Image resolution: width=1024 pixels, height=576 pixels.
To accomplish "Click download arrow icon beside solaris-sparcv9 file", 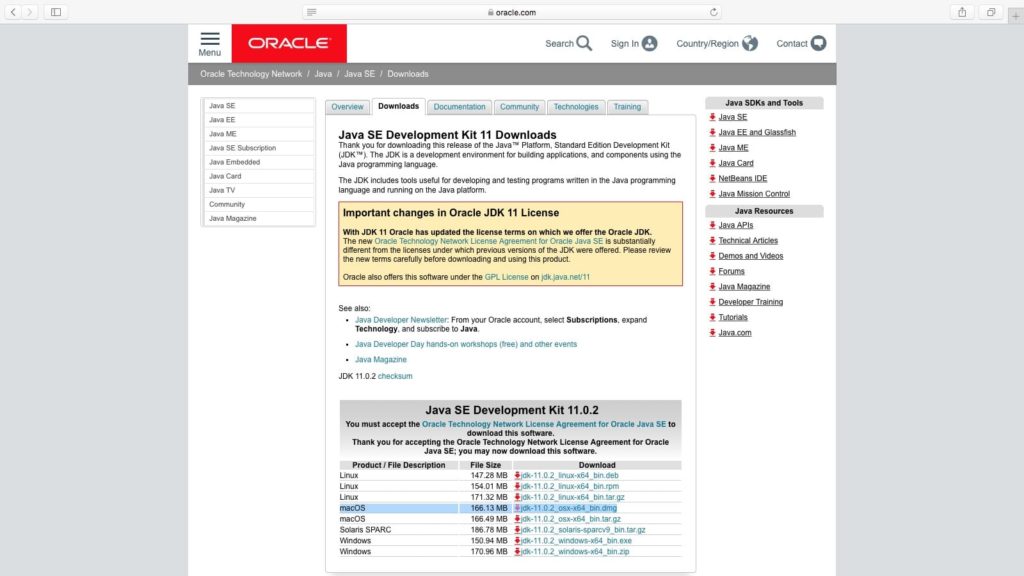I will point(517,530).
